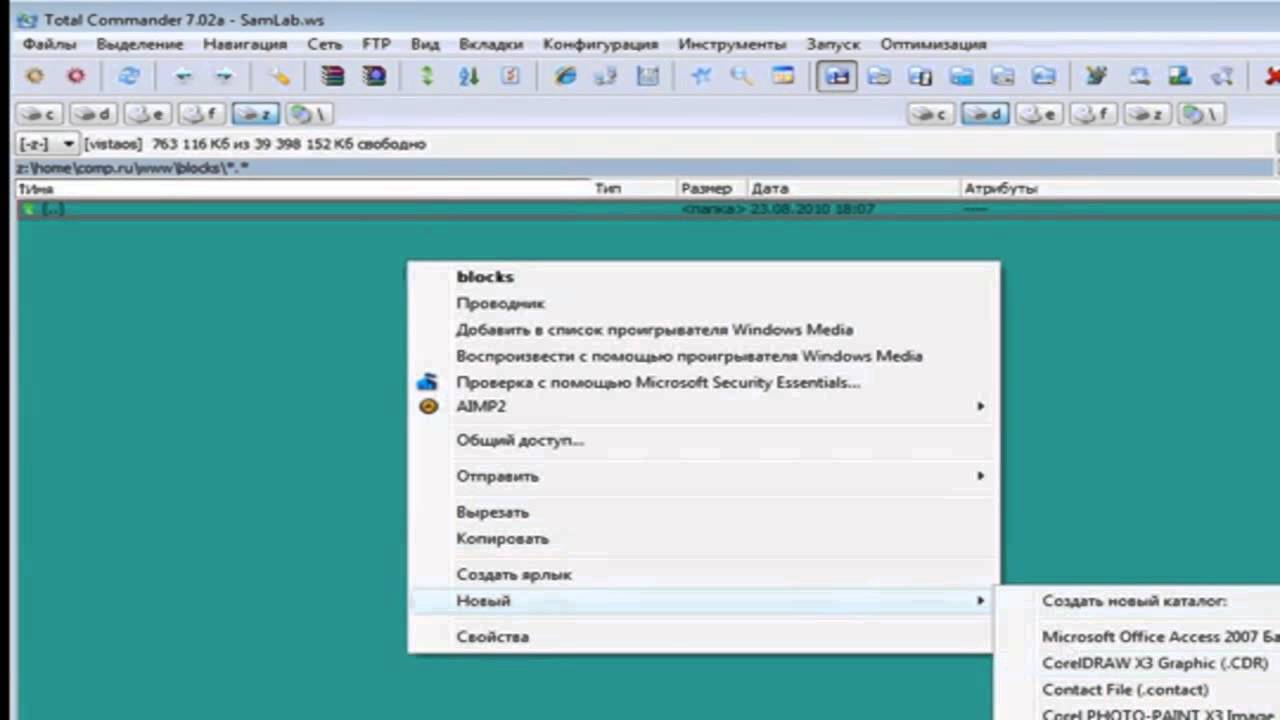Choose Проводник in the context menu
This screenshot has width=1280, height=720.
(x=702, y=303)
